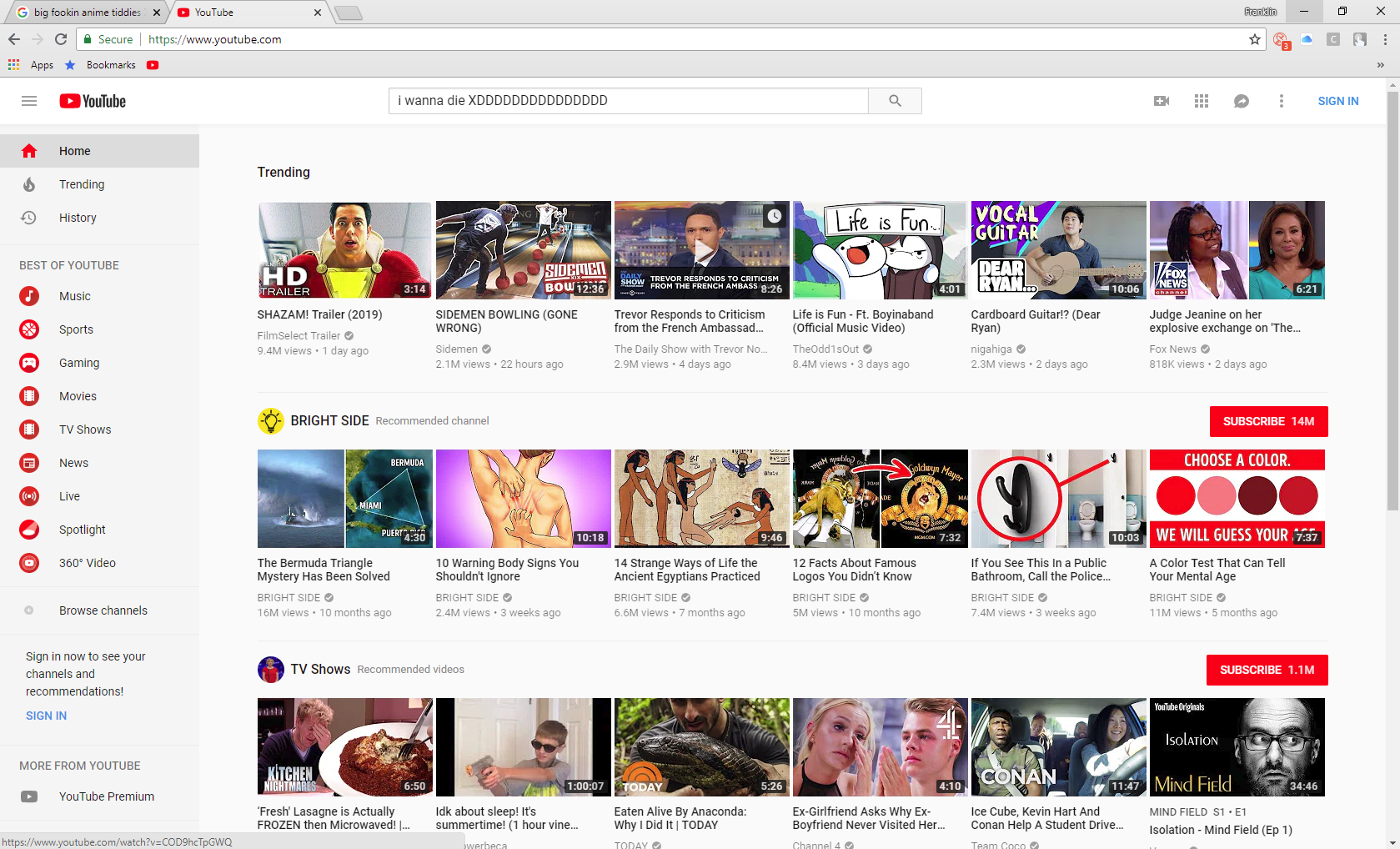
Task: Open the Conan student driver thumbnail
Action: pos(1058,747)
